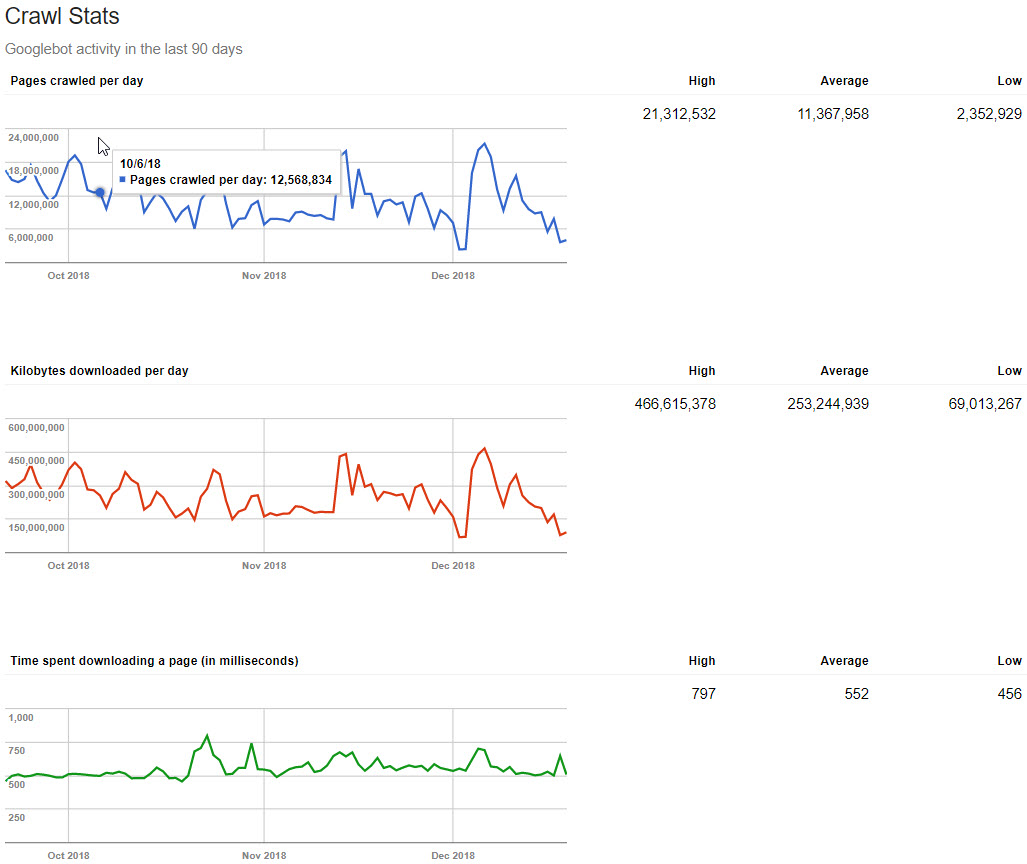This screenshot has height=864, width=1027.
Task: Click the High column header for download time
Action: click(702, 661)
